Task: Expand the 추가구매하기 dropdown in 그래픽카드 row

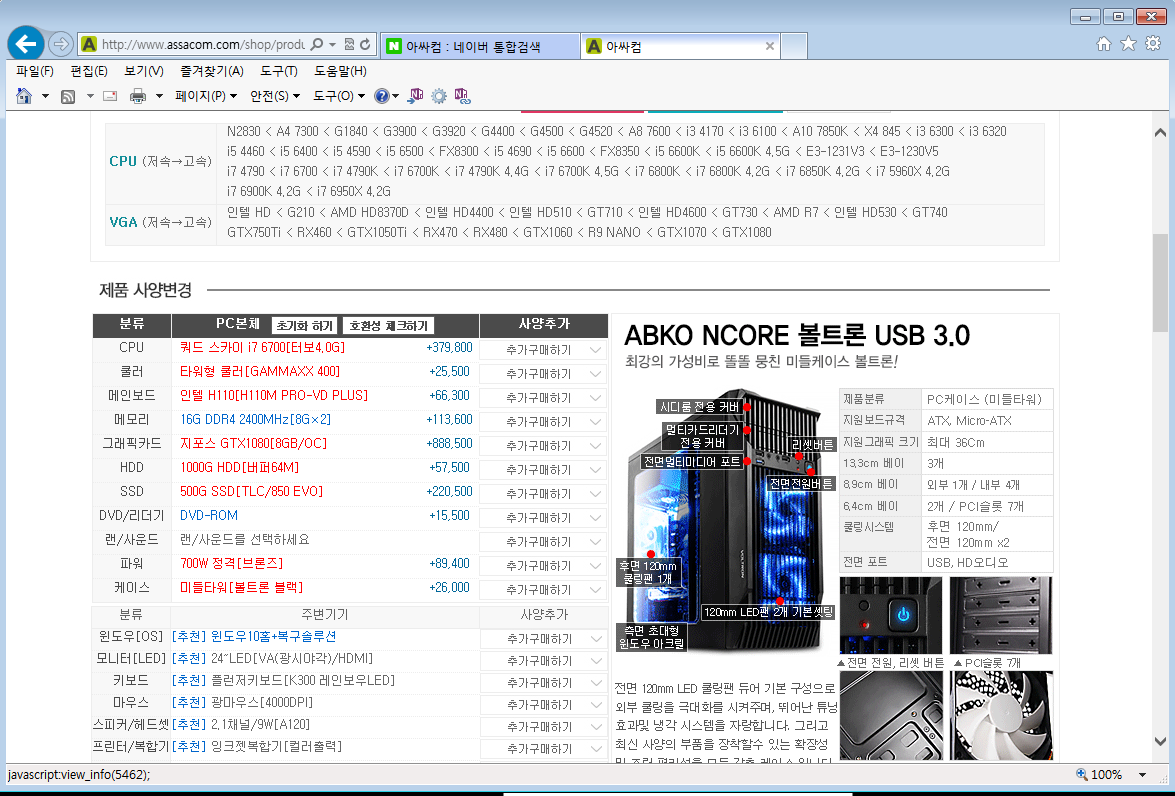Action: point(543,445)
